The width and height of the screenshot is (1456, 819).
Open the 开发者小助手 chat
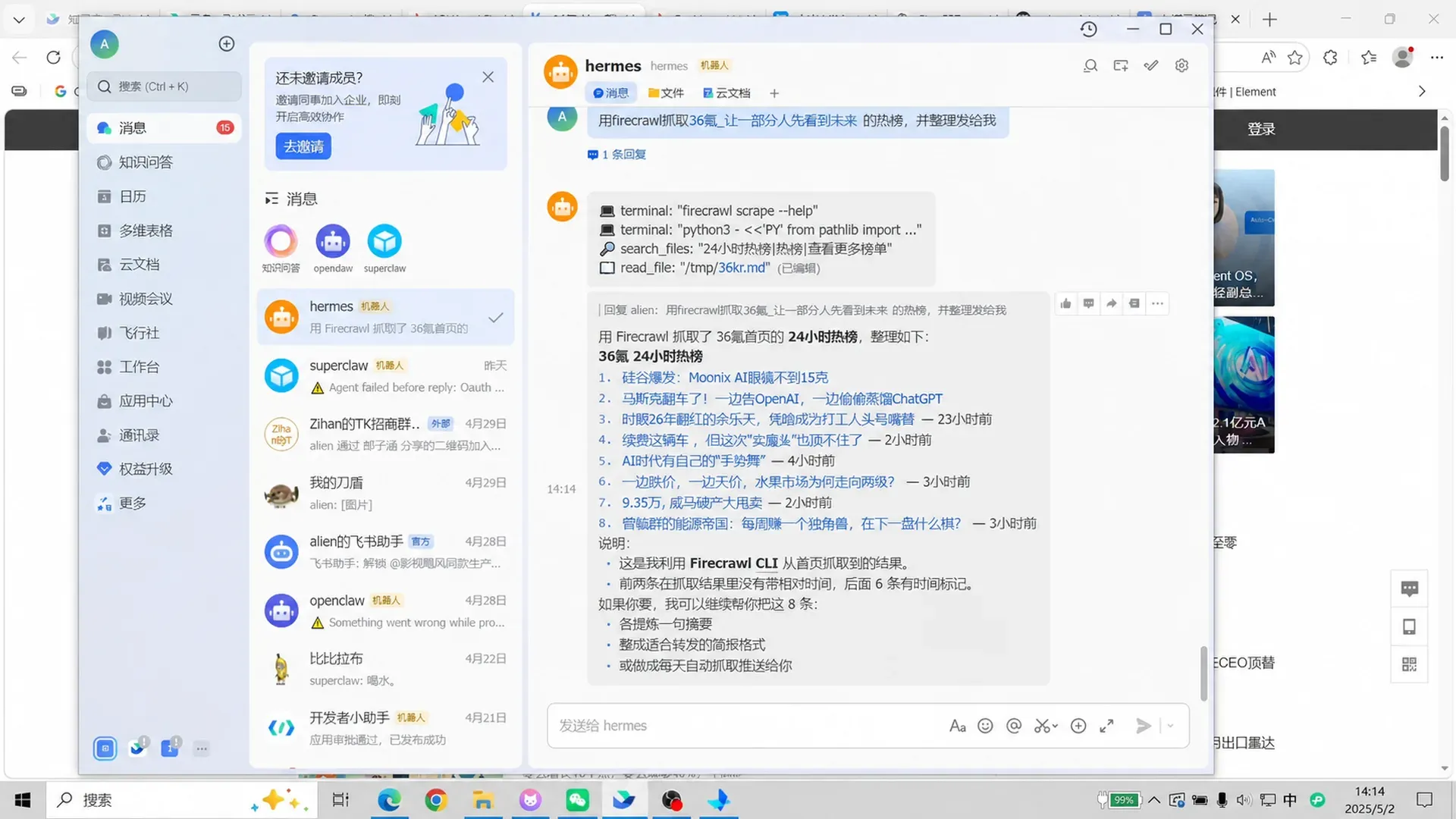(385, 729)
